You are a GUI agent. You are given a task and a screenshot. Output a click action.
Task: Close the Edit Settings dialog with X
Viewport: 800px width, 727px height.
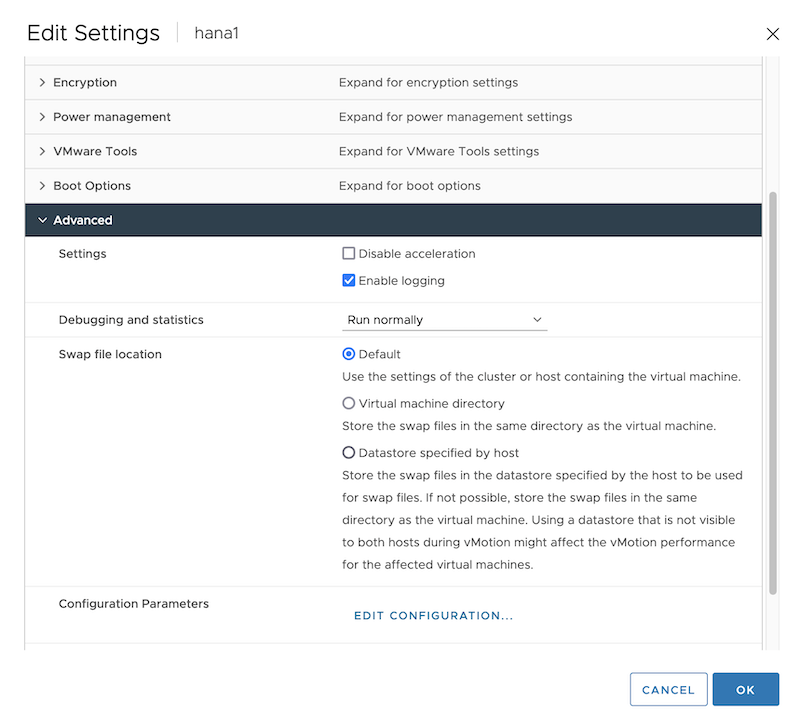772,34
